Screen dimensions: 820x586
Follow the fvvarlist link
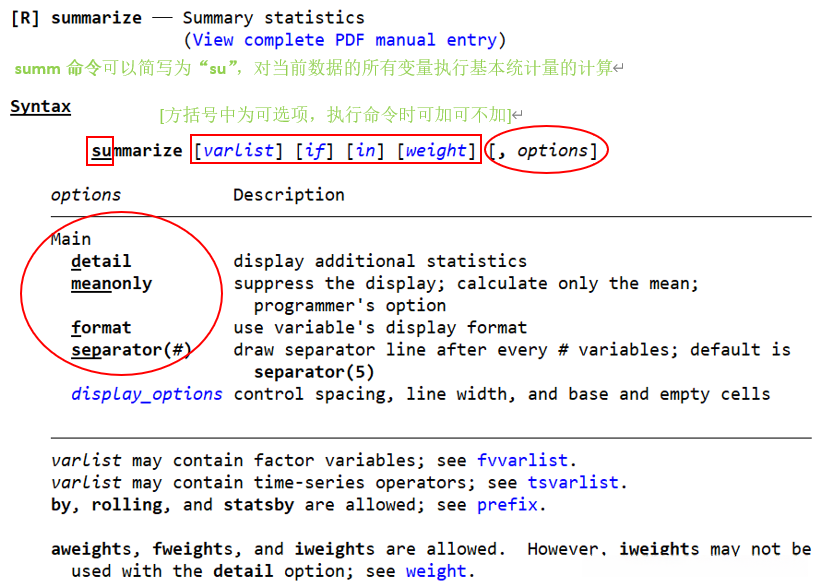coord(522,460)
